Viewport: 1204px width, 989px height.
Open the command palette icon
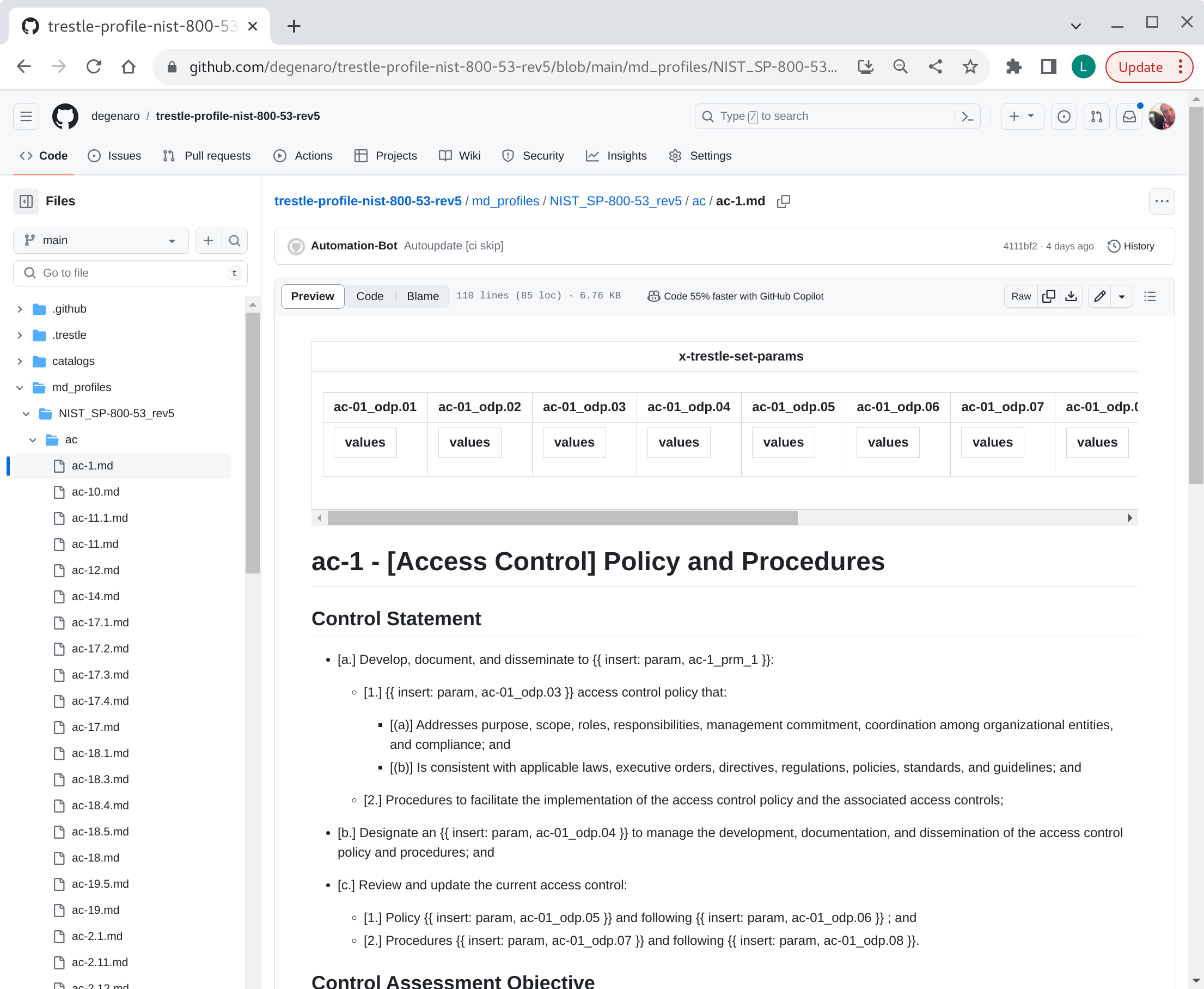click(967, 116)
